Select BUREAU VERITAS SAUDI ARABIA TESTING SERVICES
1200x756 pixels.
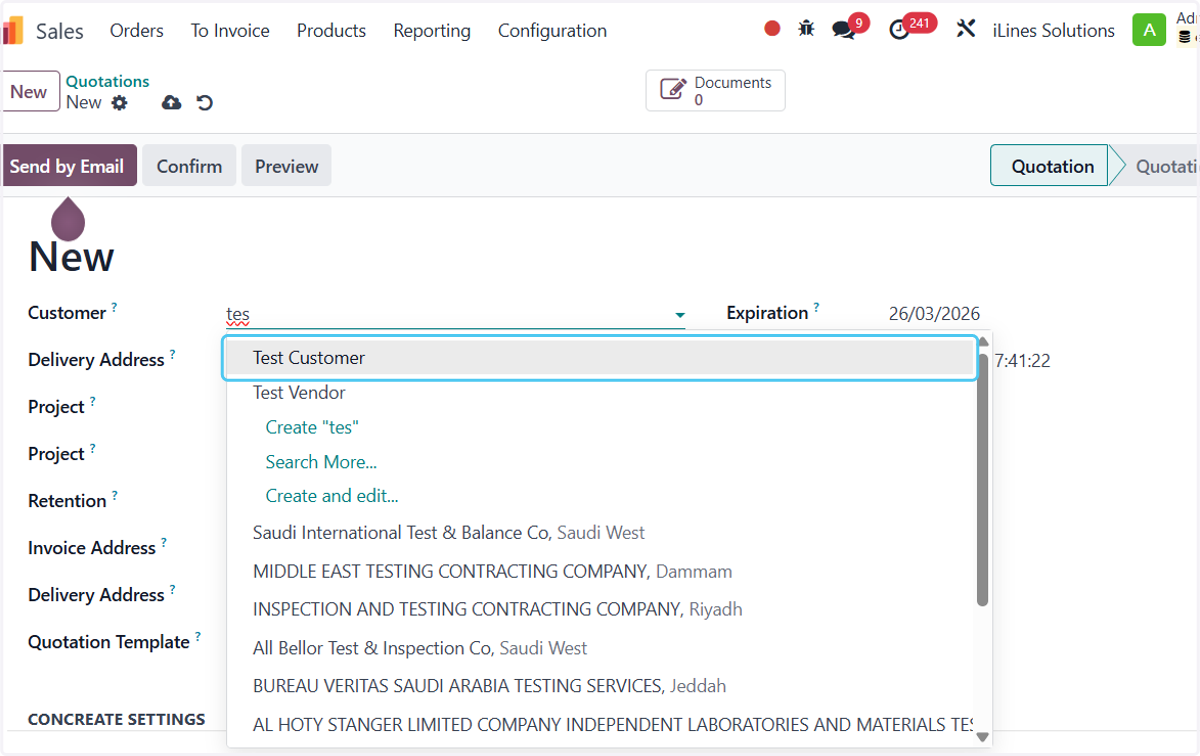[600, 687]
